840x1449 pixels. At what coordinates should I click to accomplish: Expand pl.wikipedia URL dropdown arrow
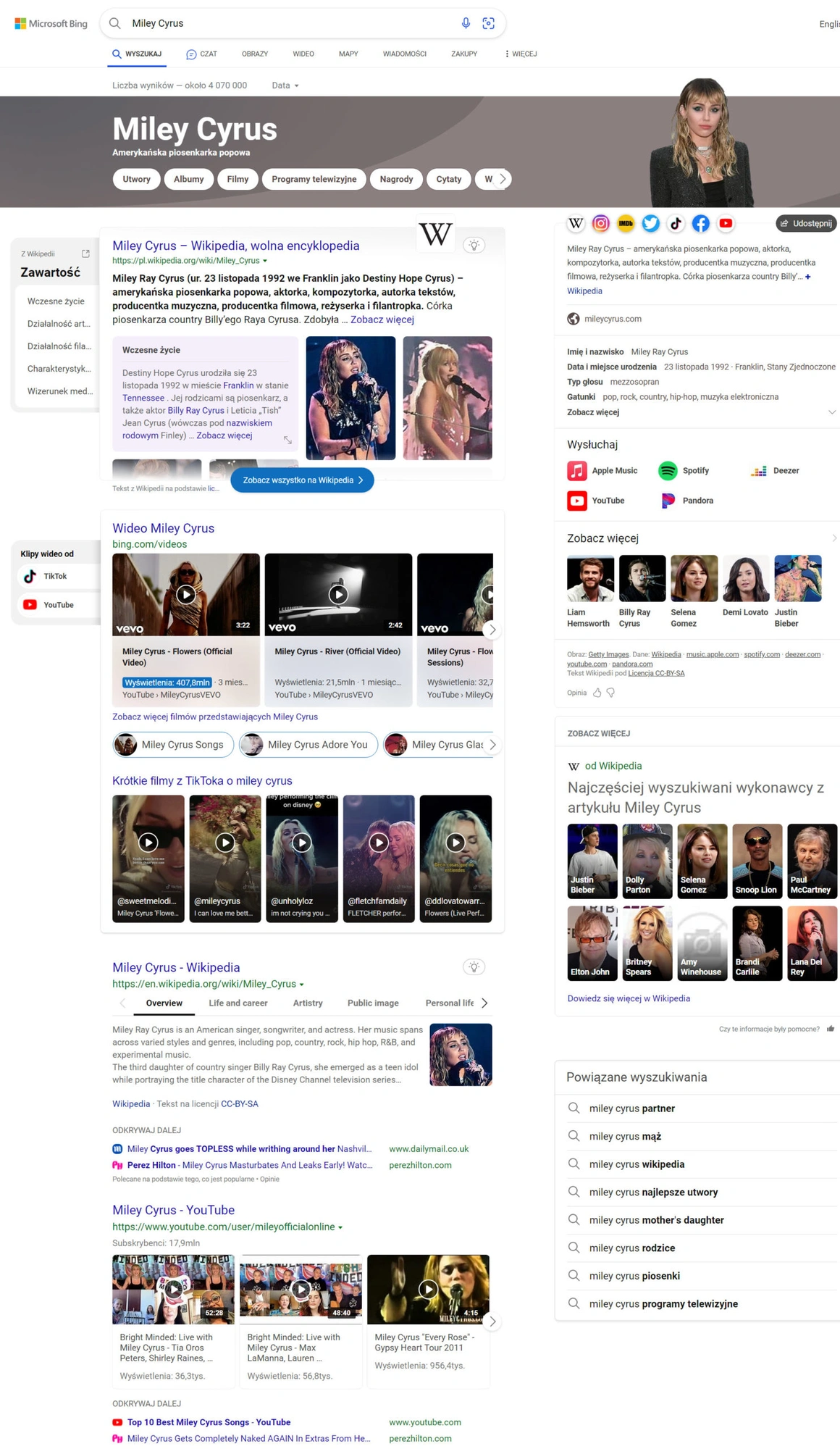tap(265, 261)
